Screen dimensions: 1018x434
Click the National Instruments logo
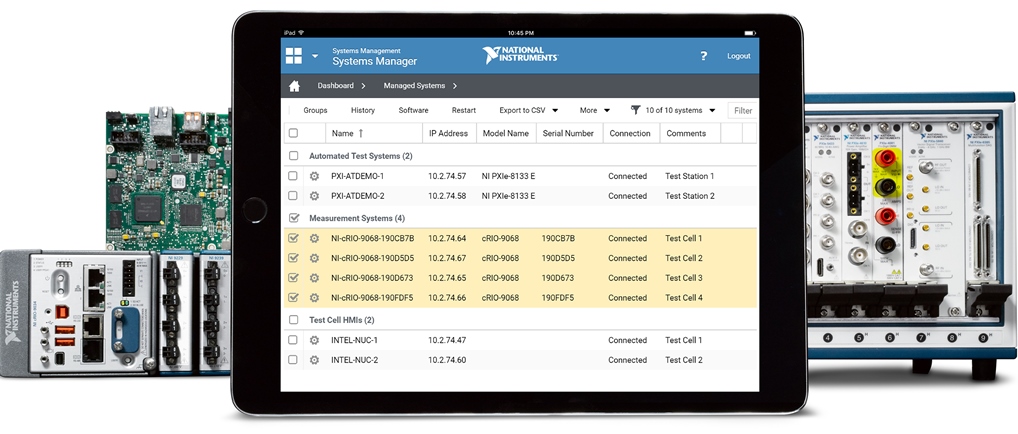[x=513, y=55]
